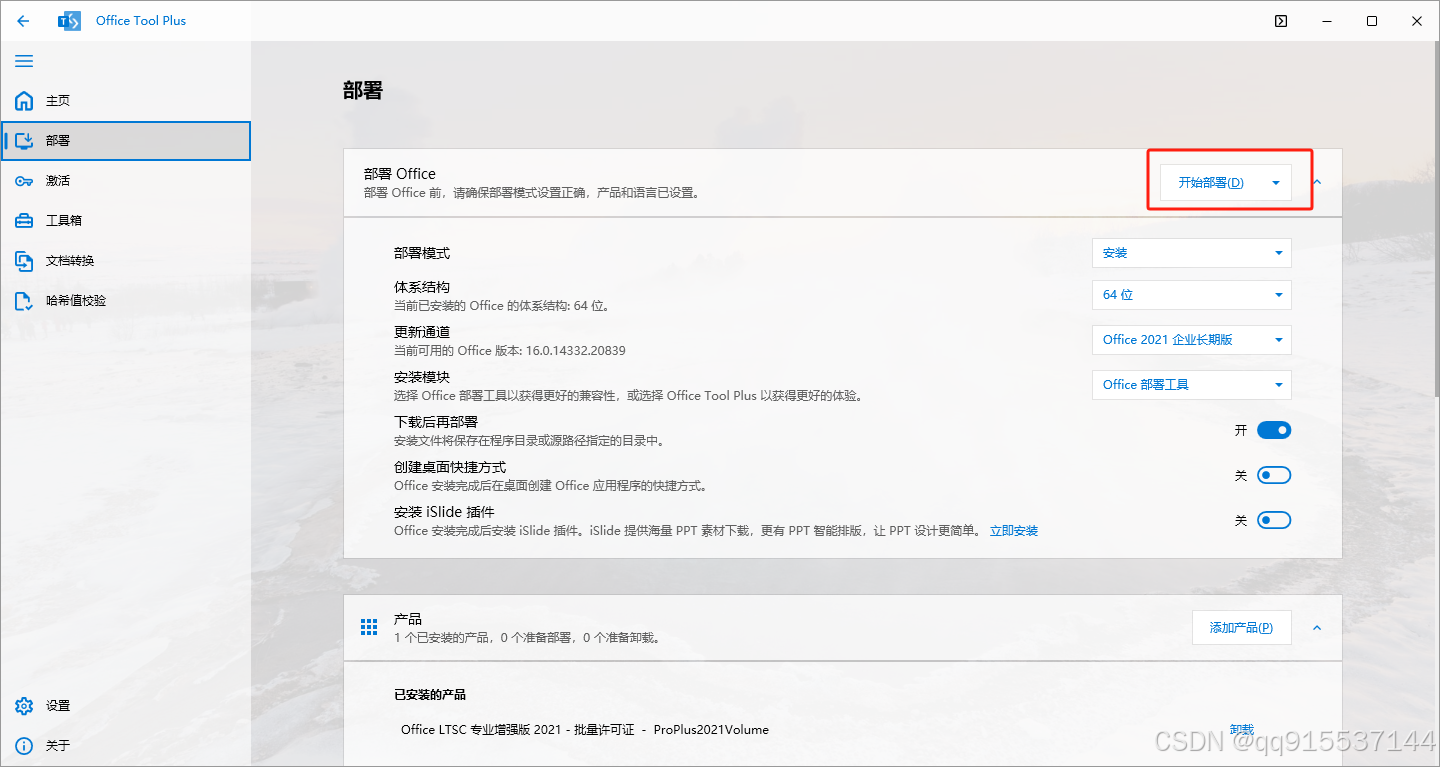The width and height of the screenshot is (1440, 767).
Task: Open the arrow beside 开始部署 button
Action: tap(1276, 183)
